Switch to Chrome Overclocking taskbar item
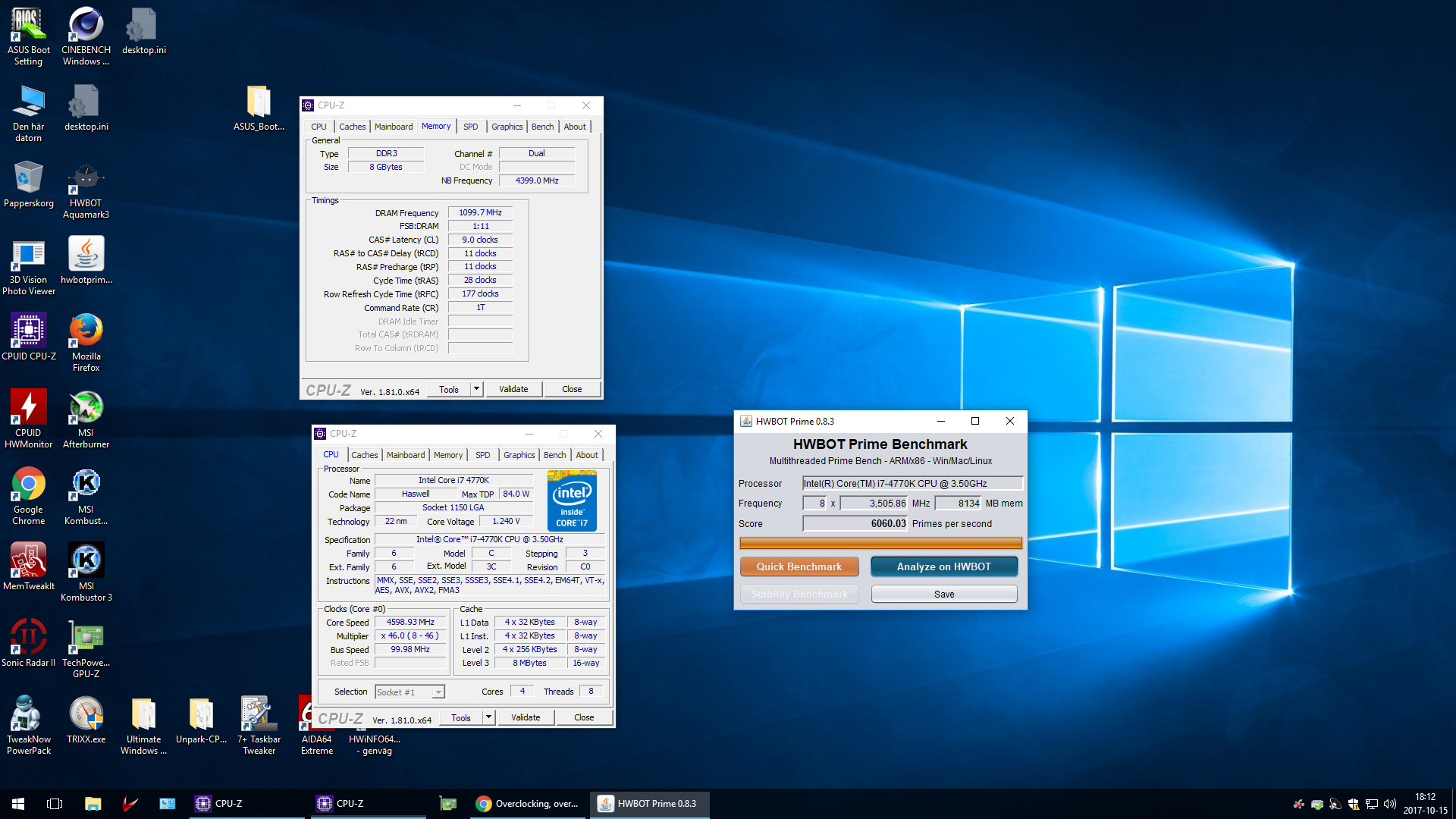The image size is (1456, 819). click(x=528, y=804)
